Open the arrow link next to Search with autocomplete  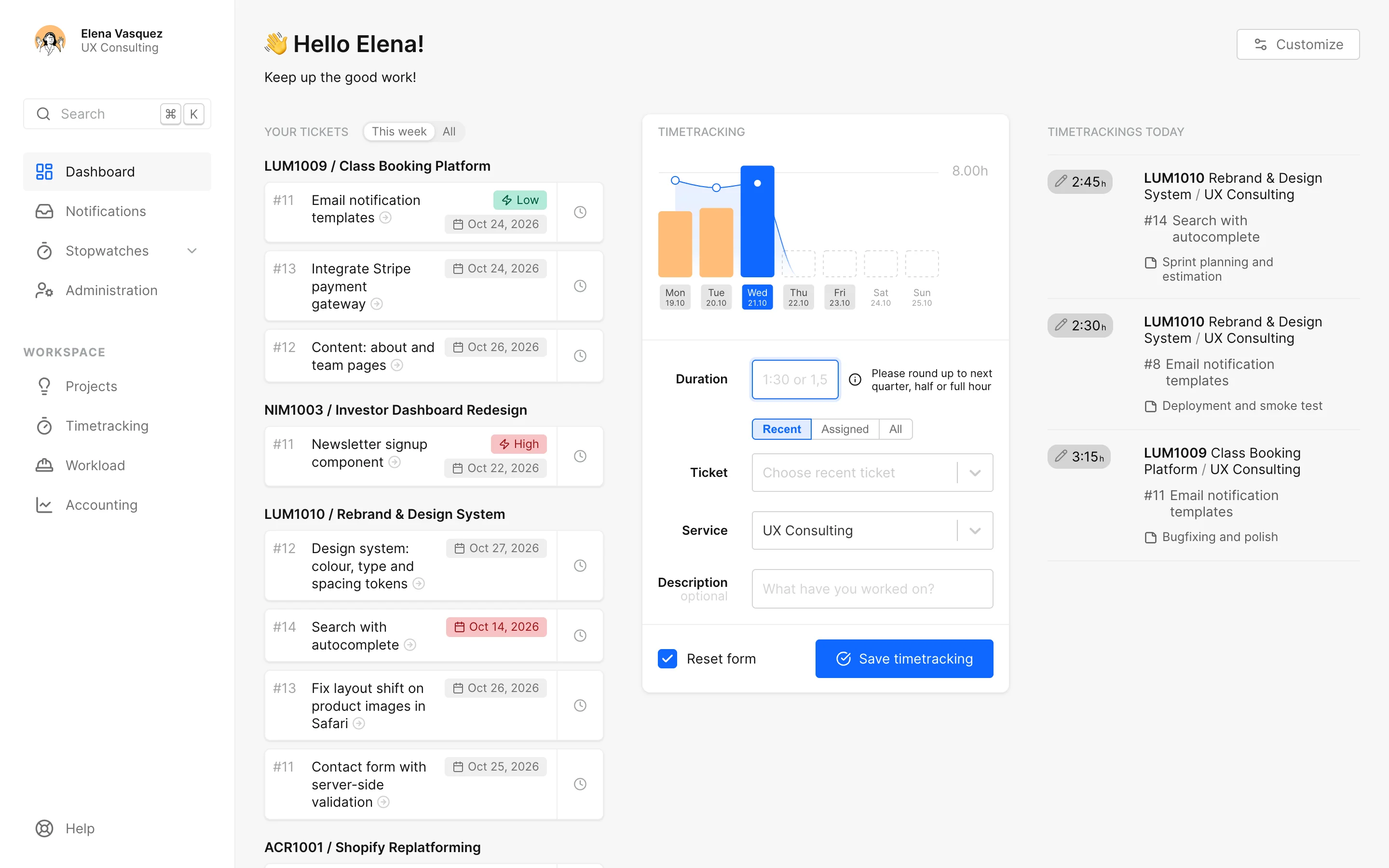point(410,645)
